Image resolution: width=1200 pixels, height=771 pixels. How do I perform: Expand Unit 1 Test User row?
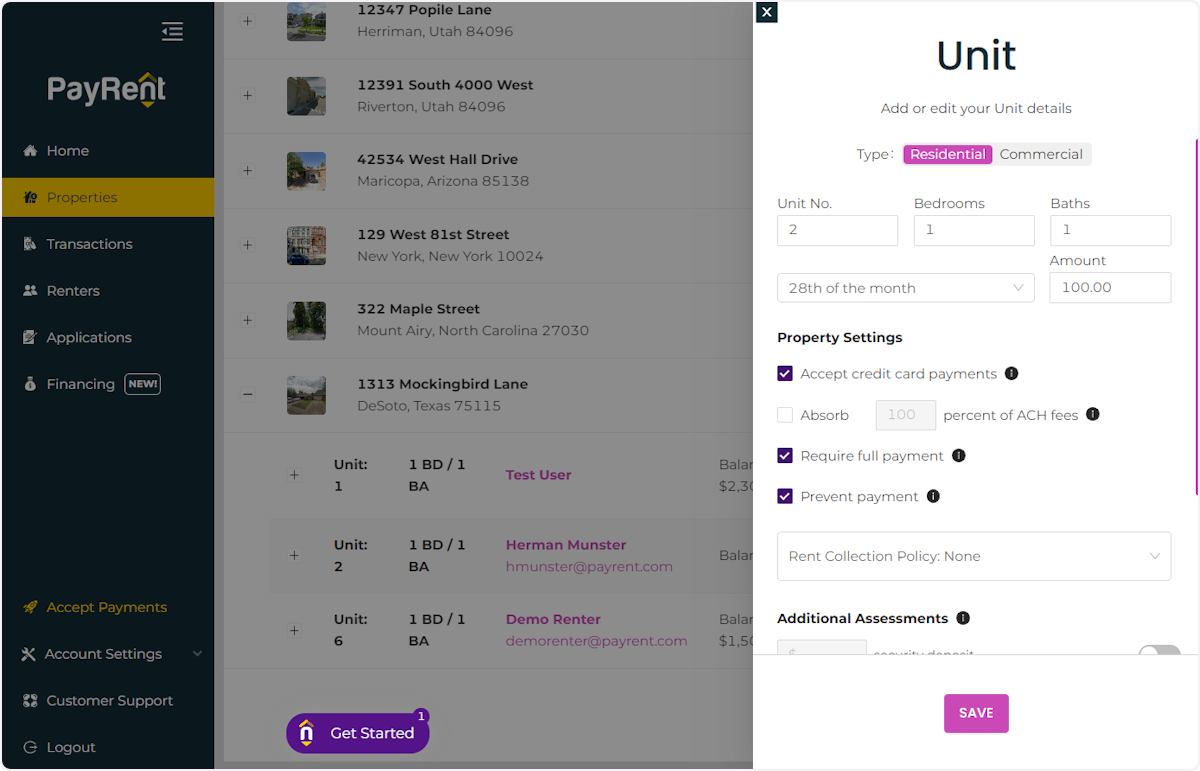[294, 475]
